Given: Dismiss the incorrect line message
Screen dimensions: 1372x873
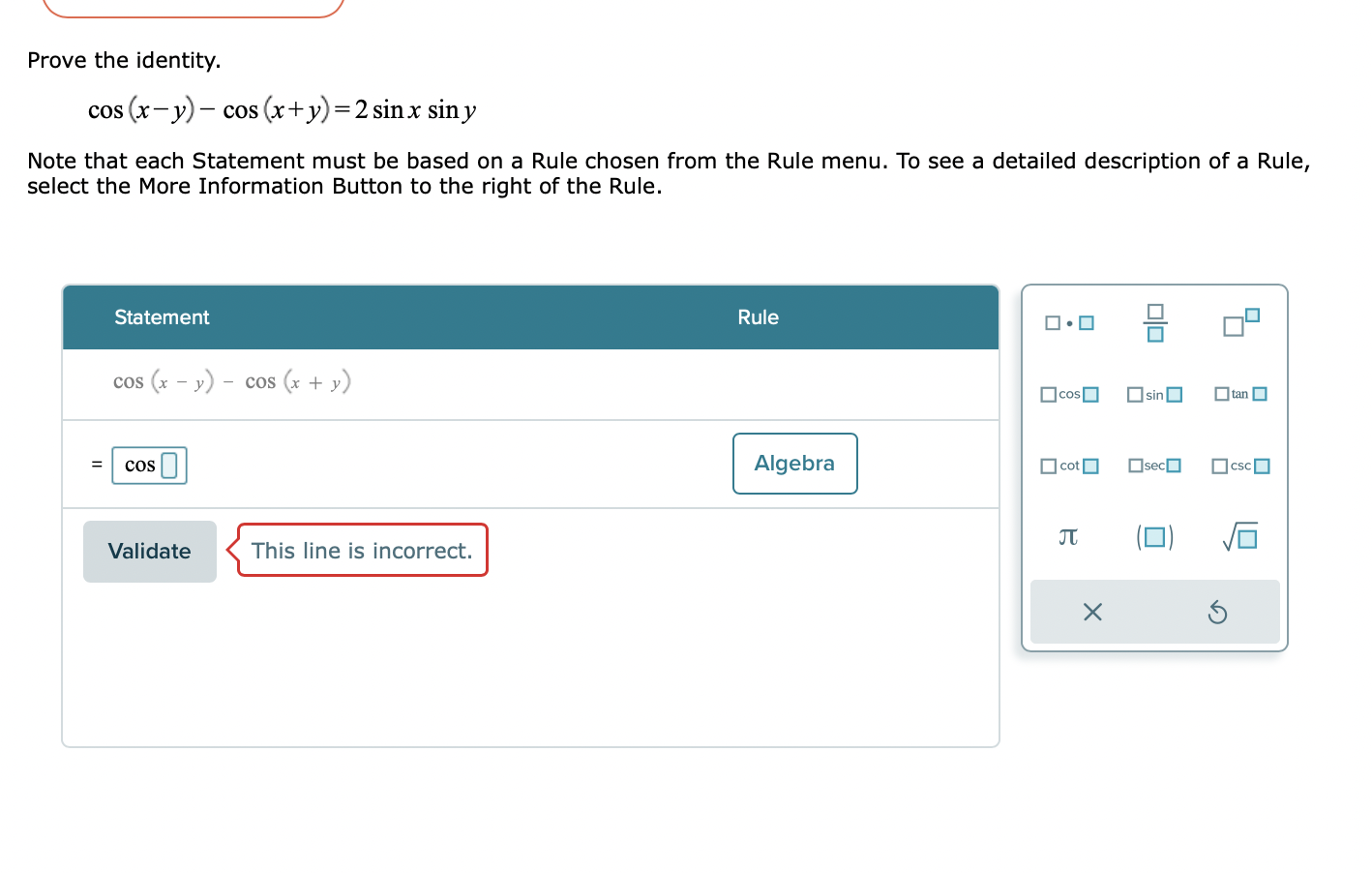Looking at the screenshot, I should tap(361, 550).
